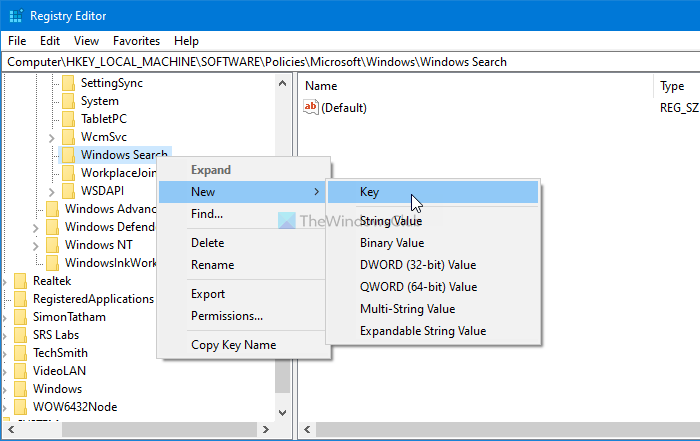Image resolution: width=700 pixels, height=441 pixels.
Task: Click the REG_SZ type cell
Action: (679, 108)
